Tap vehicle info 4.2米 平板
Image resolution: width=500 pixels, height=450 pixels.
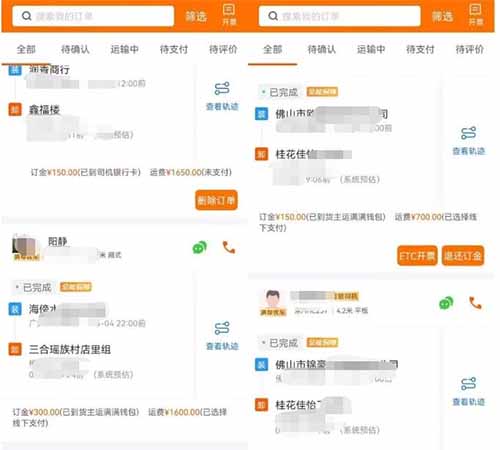(x=352, y=311)
